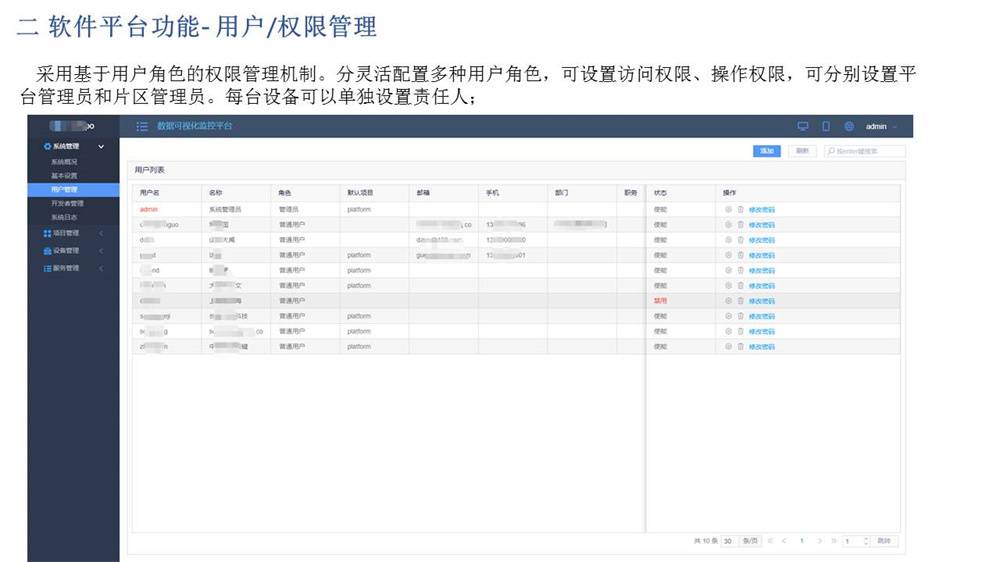Click circle icon for user ending 'guo'

(728, 225)
